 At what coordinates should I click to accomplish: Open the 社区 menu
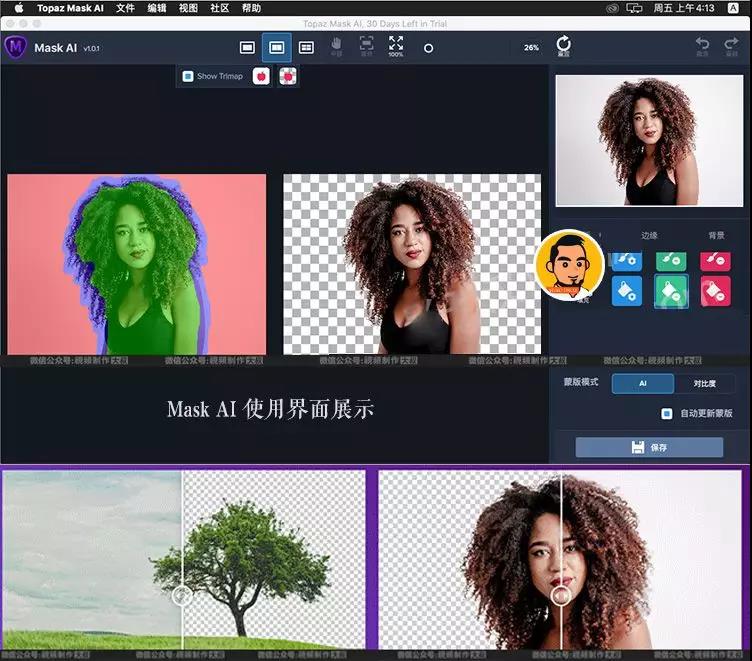pyautogui.click(x=220, y=8)
